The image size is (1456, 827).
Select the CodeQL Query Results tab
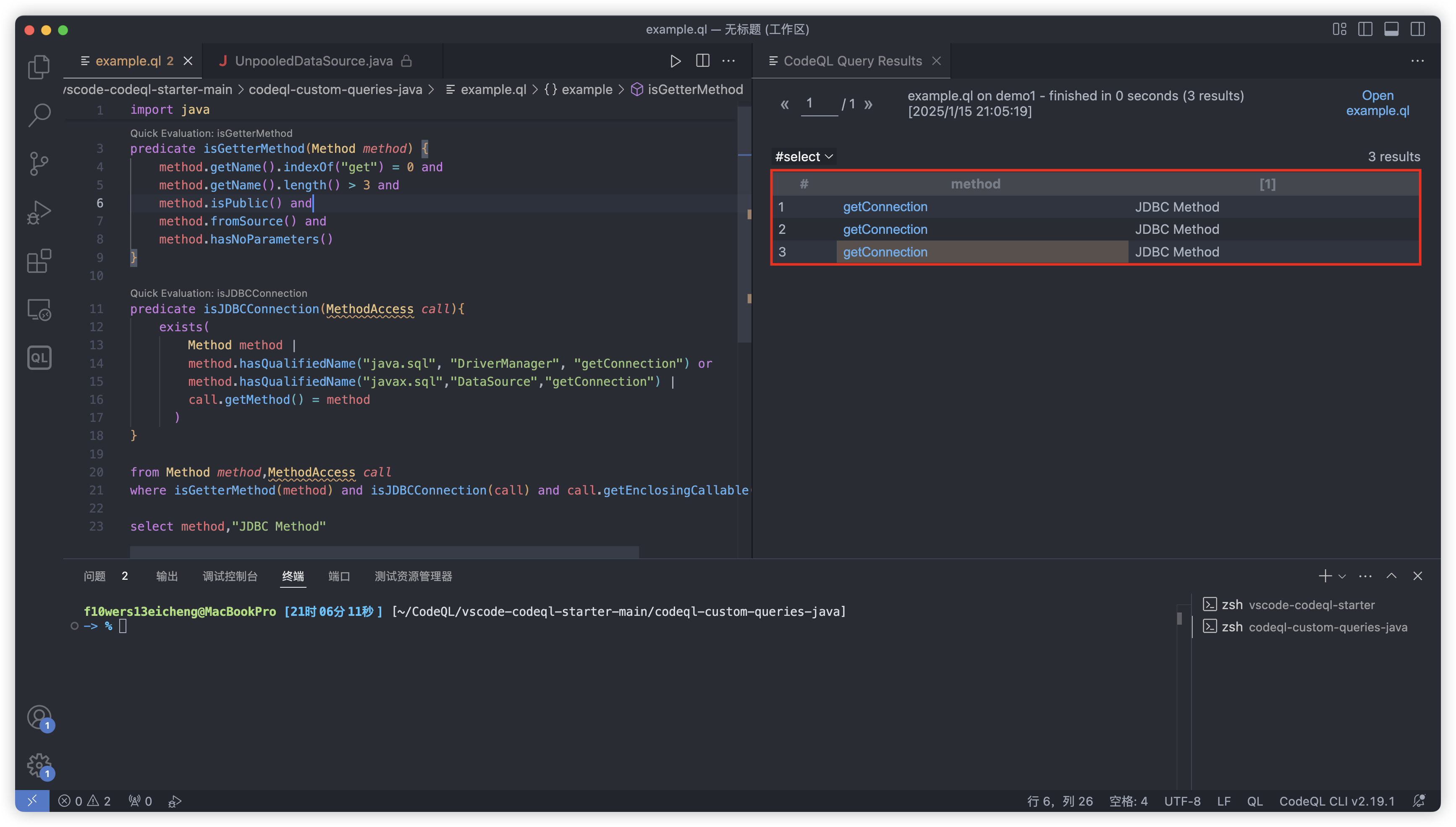click(851, 61)
